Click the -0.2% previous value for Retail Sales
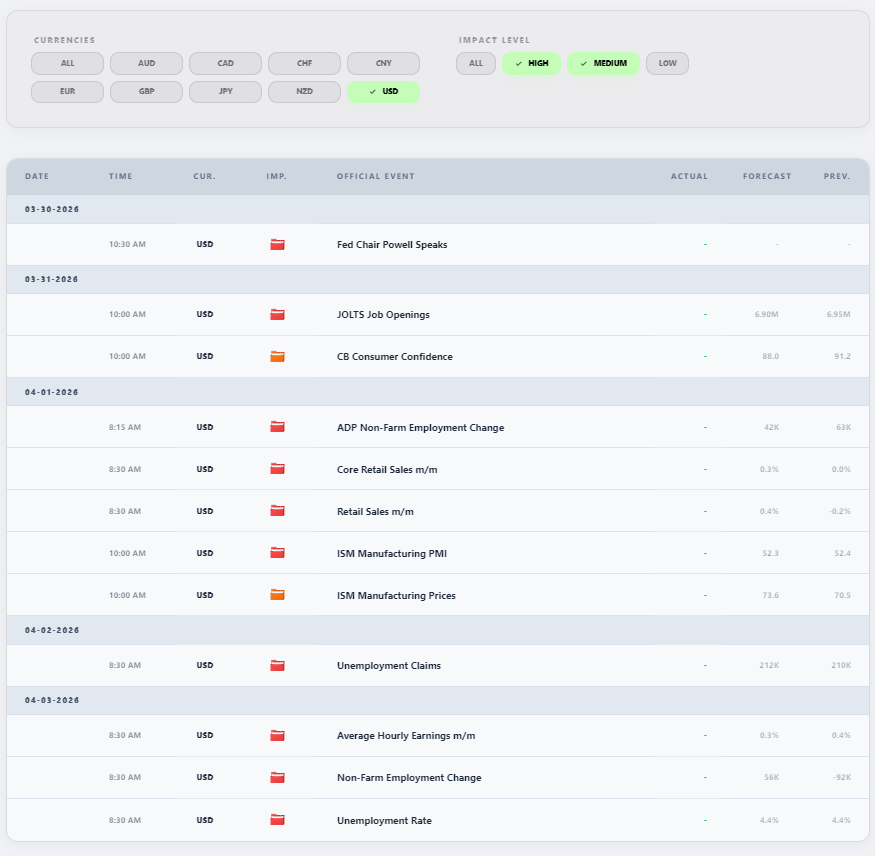 coord(839,511)
